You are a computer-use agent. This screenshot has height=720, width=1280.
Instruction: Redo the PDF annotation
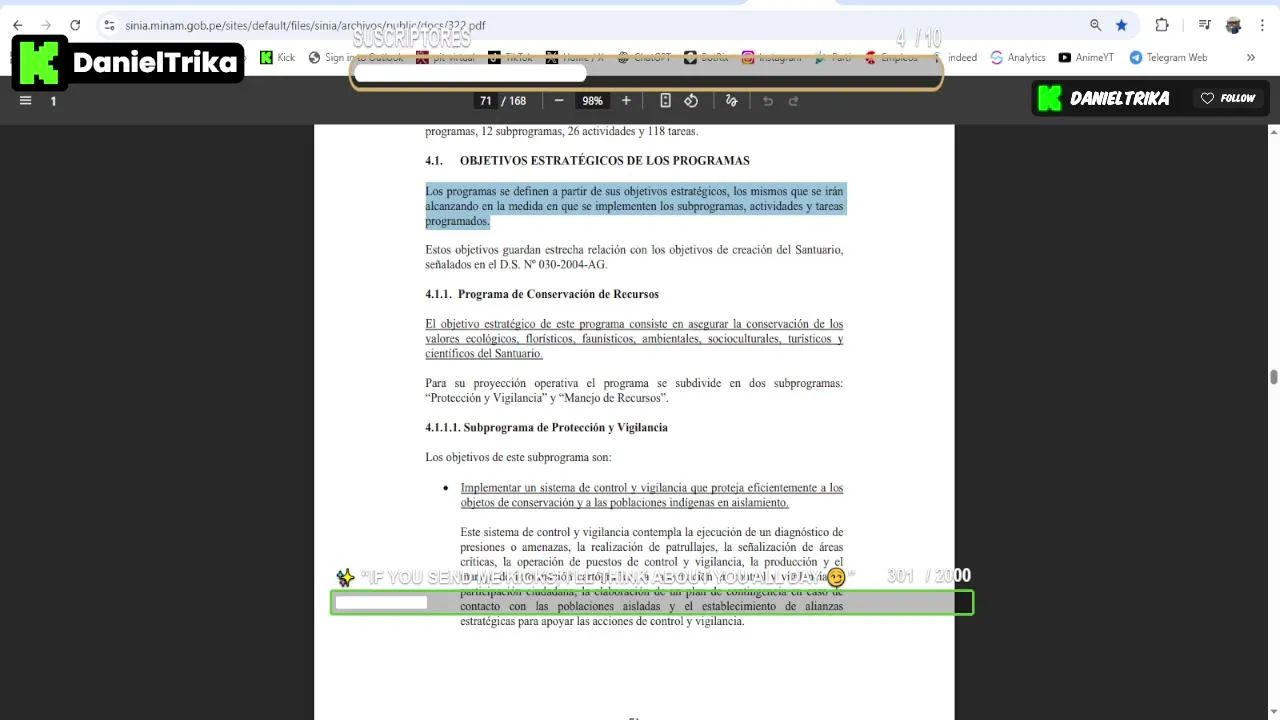(794, 100)
